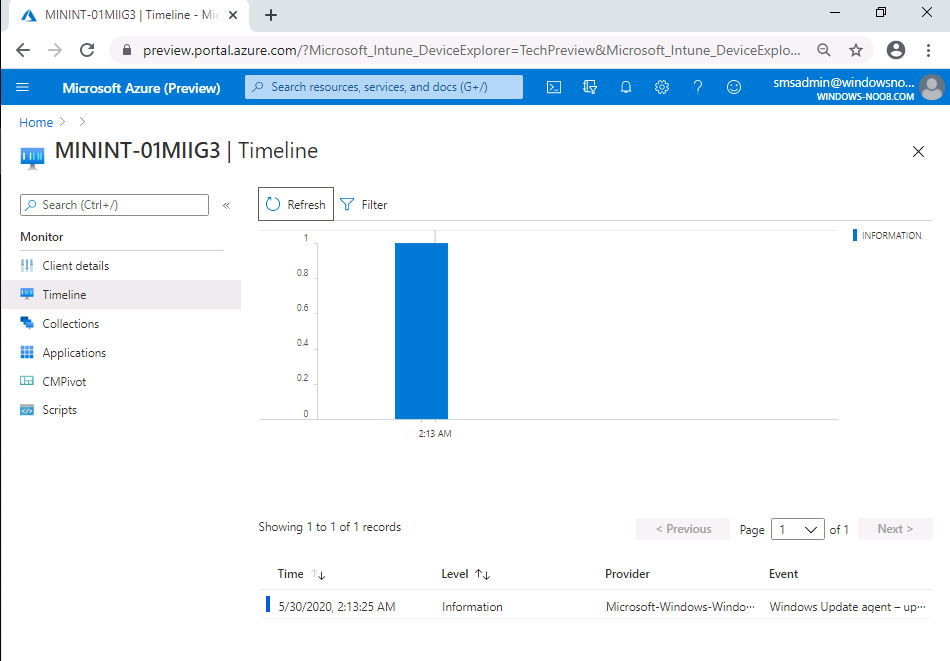Open portal settings gear
Viewport: 950px width, 661px height.
[662, 87]
